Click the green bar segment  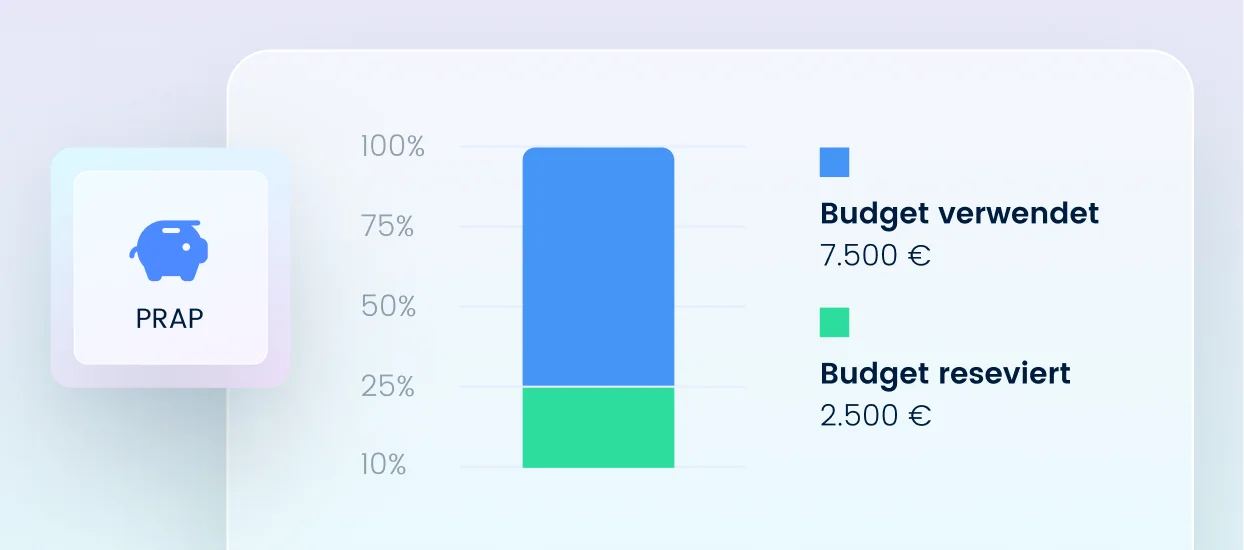[598, 427]
